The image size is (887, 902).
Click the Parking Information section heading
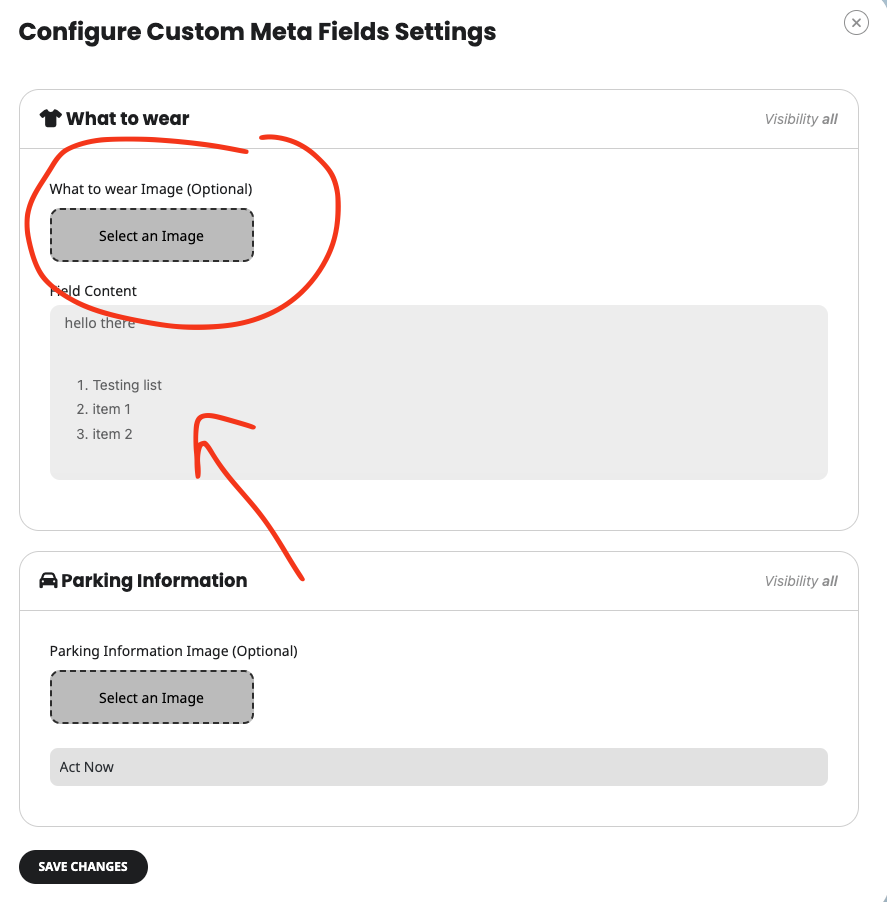(154, 580)
